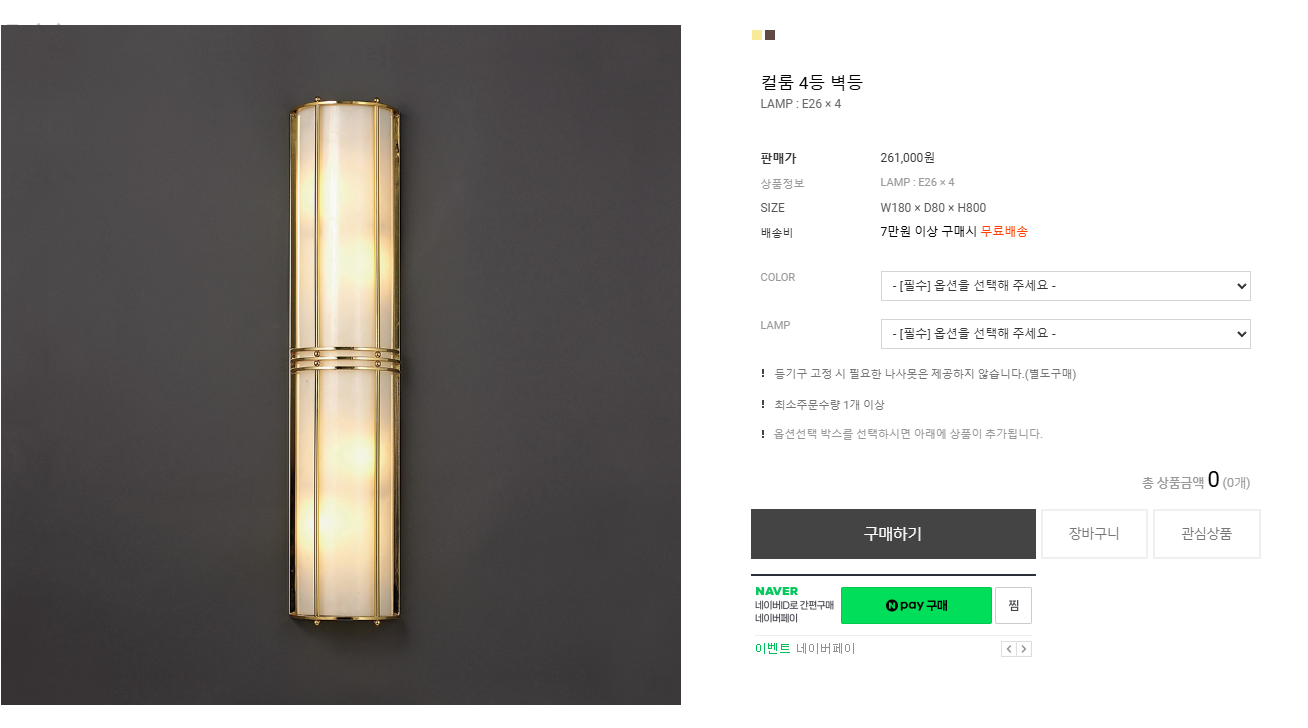Open the green 이벤트 link
The image size is (1308, 728).
tap(772, 649)
